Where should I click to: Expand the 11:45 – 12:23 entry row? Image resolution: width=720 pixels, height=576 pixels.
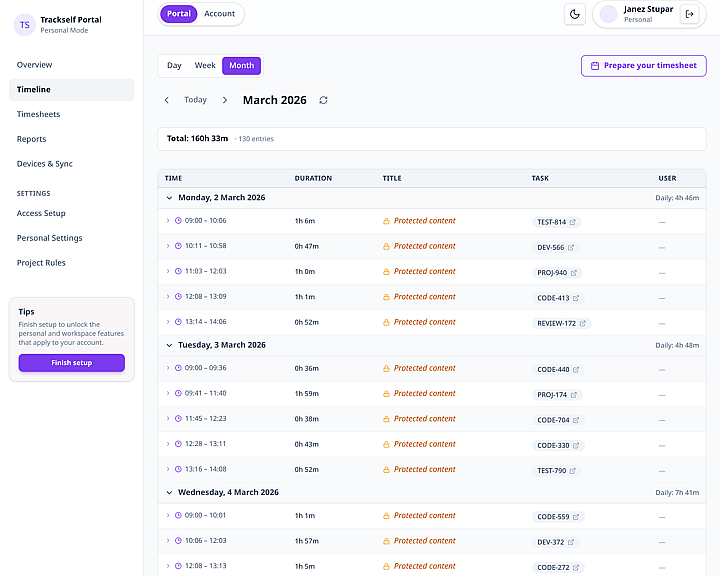tap(168, 418)
